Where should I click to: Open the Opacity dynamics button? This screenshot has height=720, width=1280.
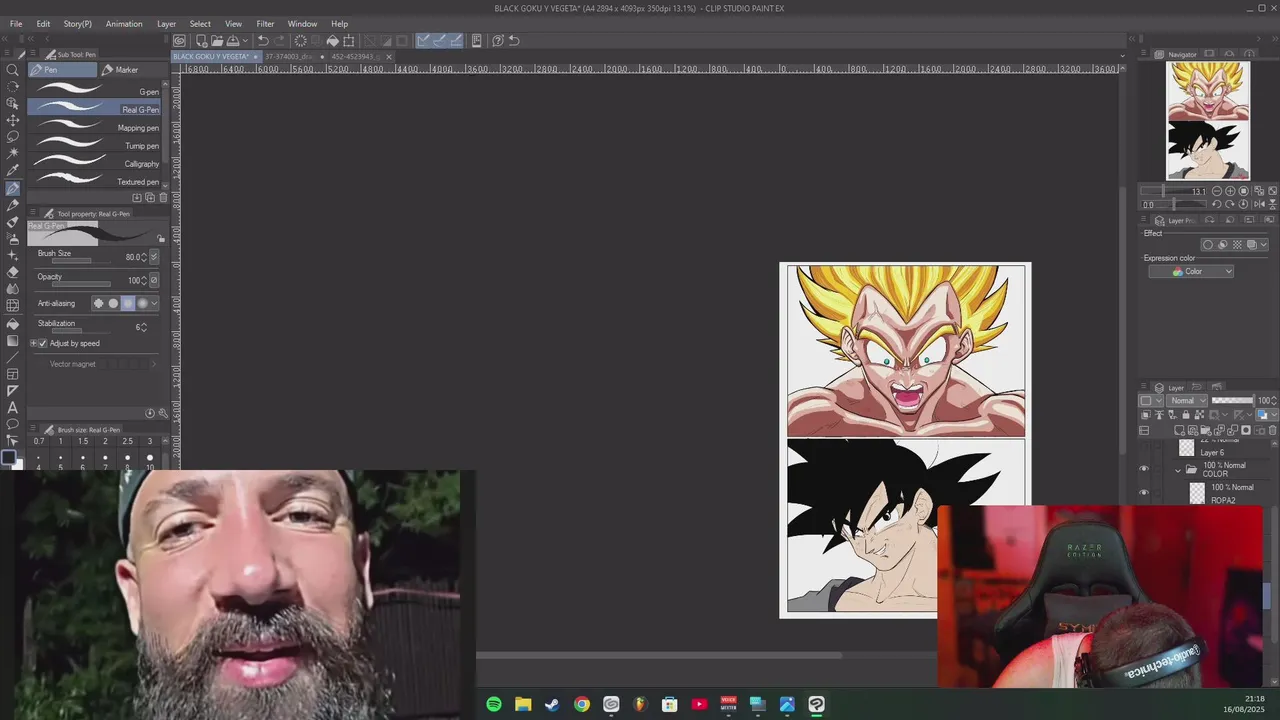coord(153,281)
